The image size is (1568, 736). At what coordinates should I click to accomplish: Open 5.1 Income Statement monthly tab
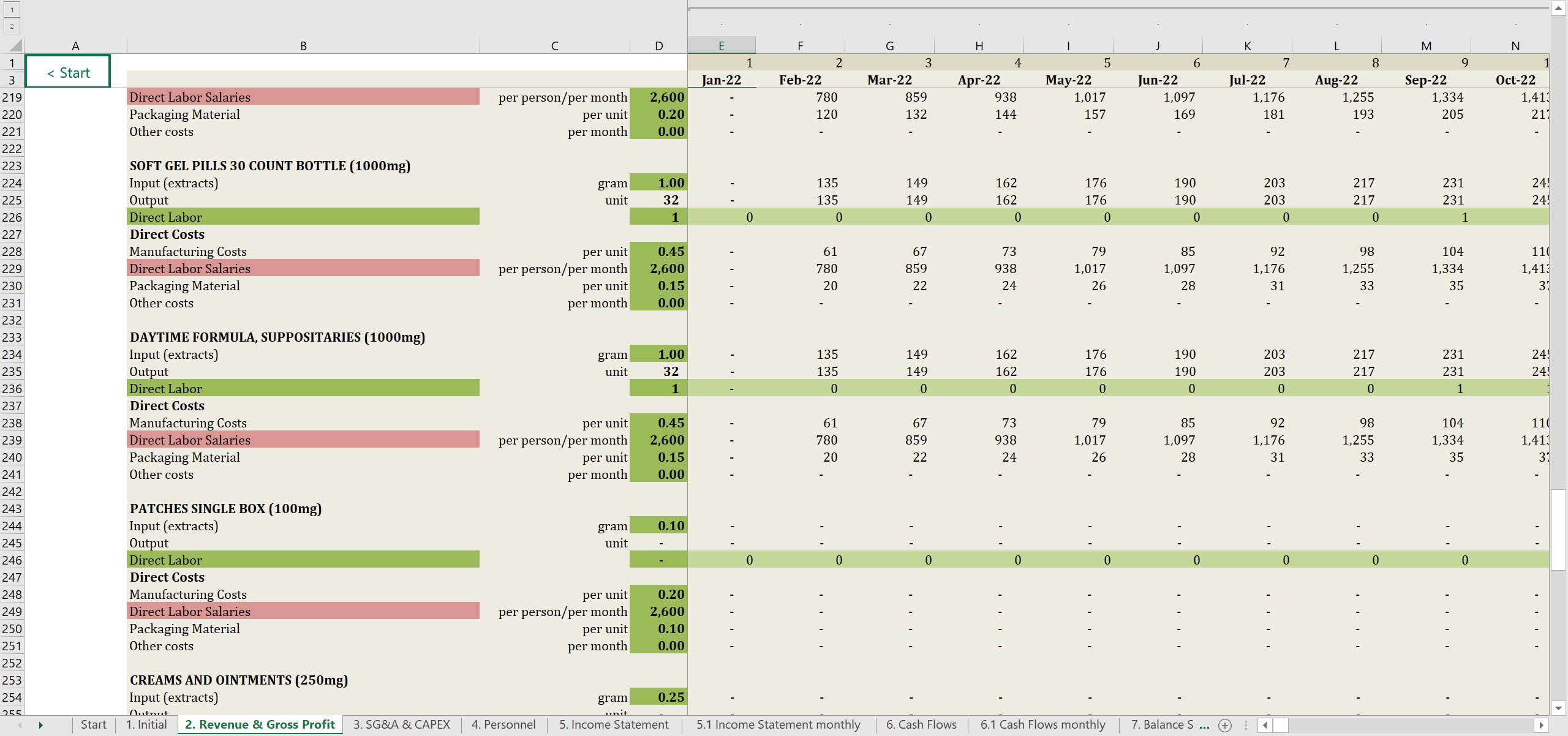pyautogui.click(x=778, y=724)
